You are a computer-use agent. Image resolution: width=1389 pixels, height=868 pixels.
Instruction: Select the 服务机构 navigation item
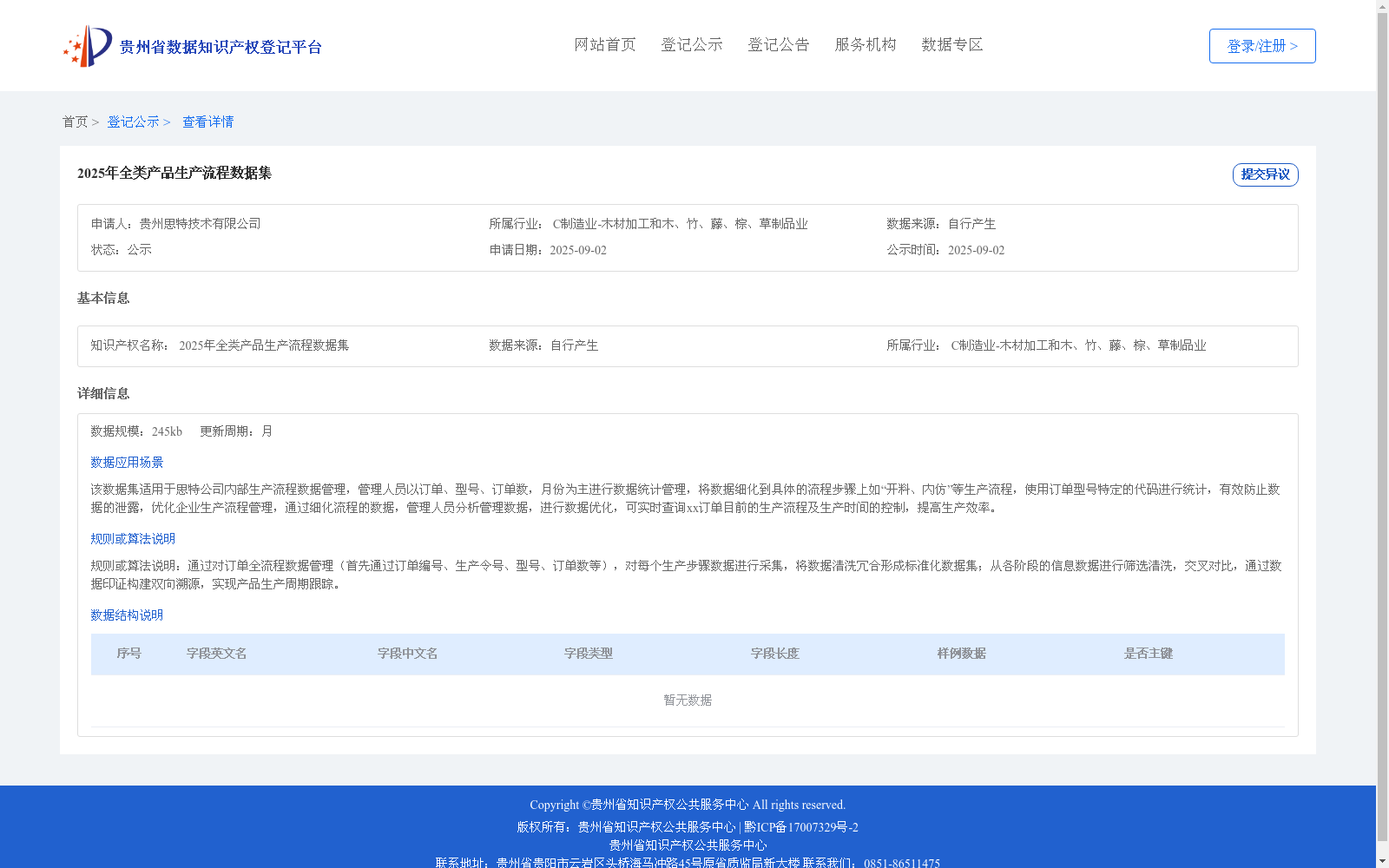point(866,45)
